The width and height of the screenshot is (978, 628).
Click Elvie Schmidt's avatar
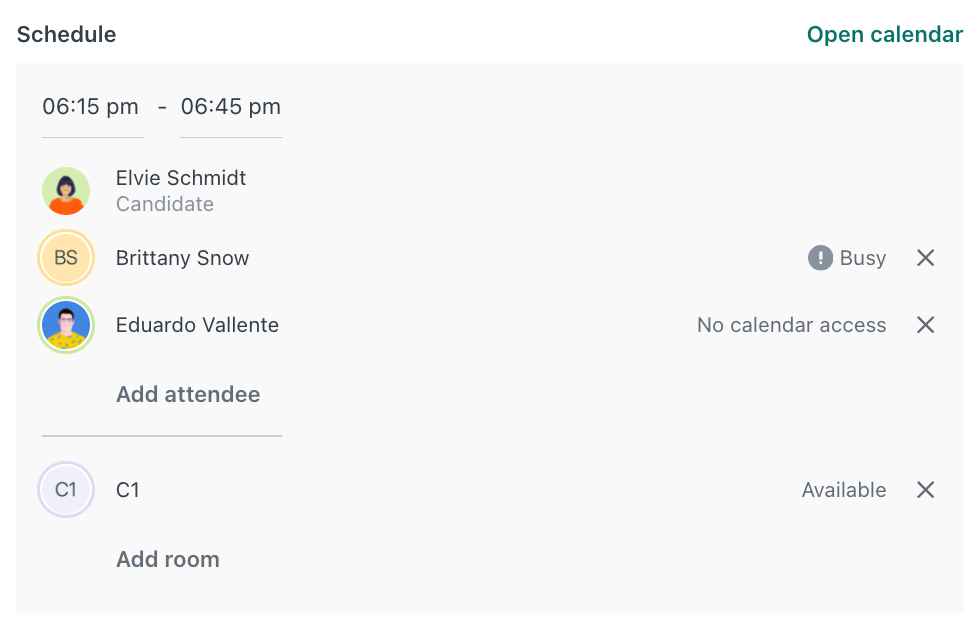[x=66, y=191]
